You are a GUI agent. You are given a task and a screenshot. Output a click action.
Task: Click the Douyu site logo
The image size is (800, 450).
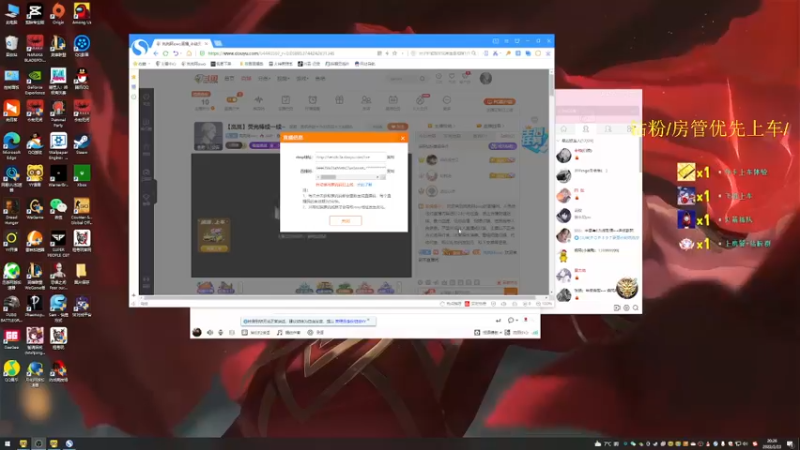tap(206, 79)
